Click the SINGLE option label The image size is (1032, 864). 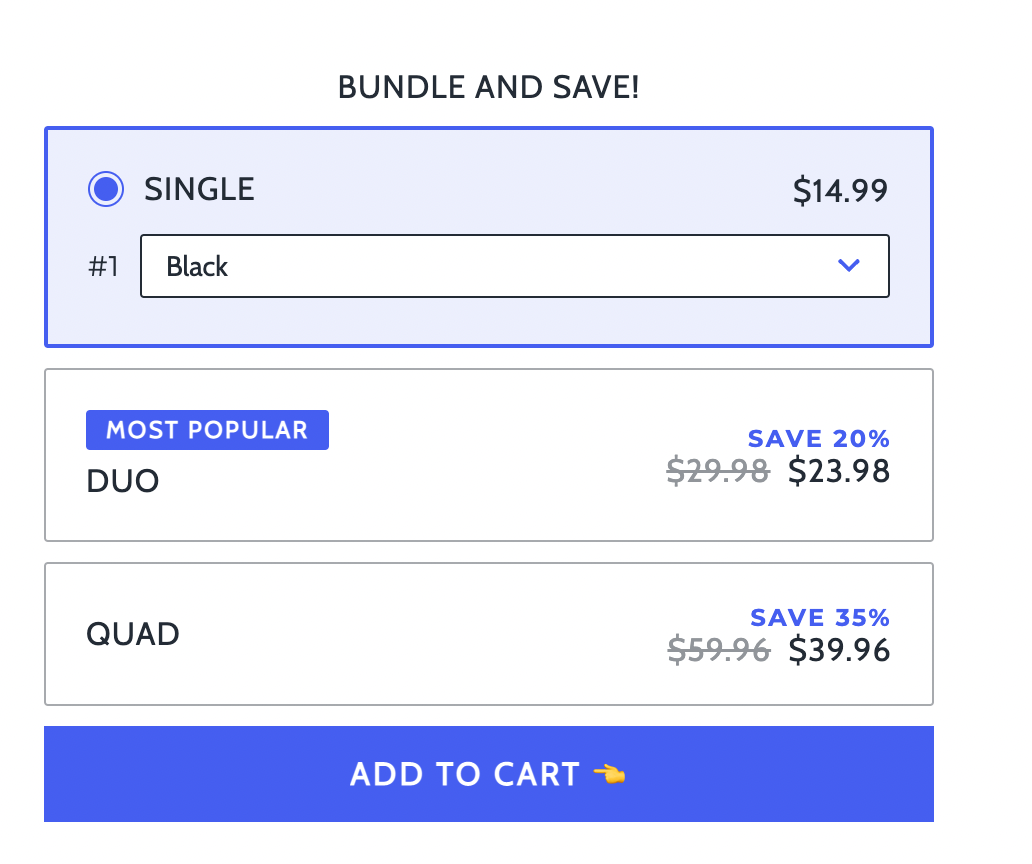[x=199, y=190]
